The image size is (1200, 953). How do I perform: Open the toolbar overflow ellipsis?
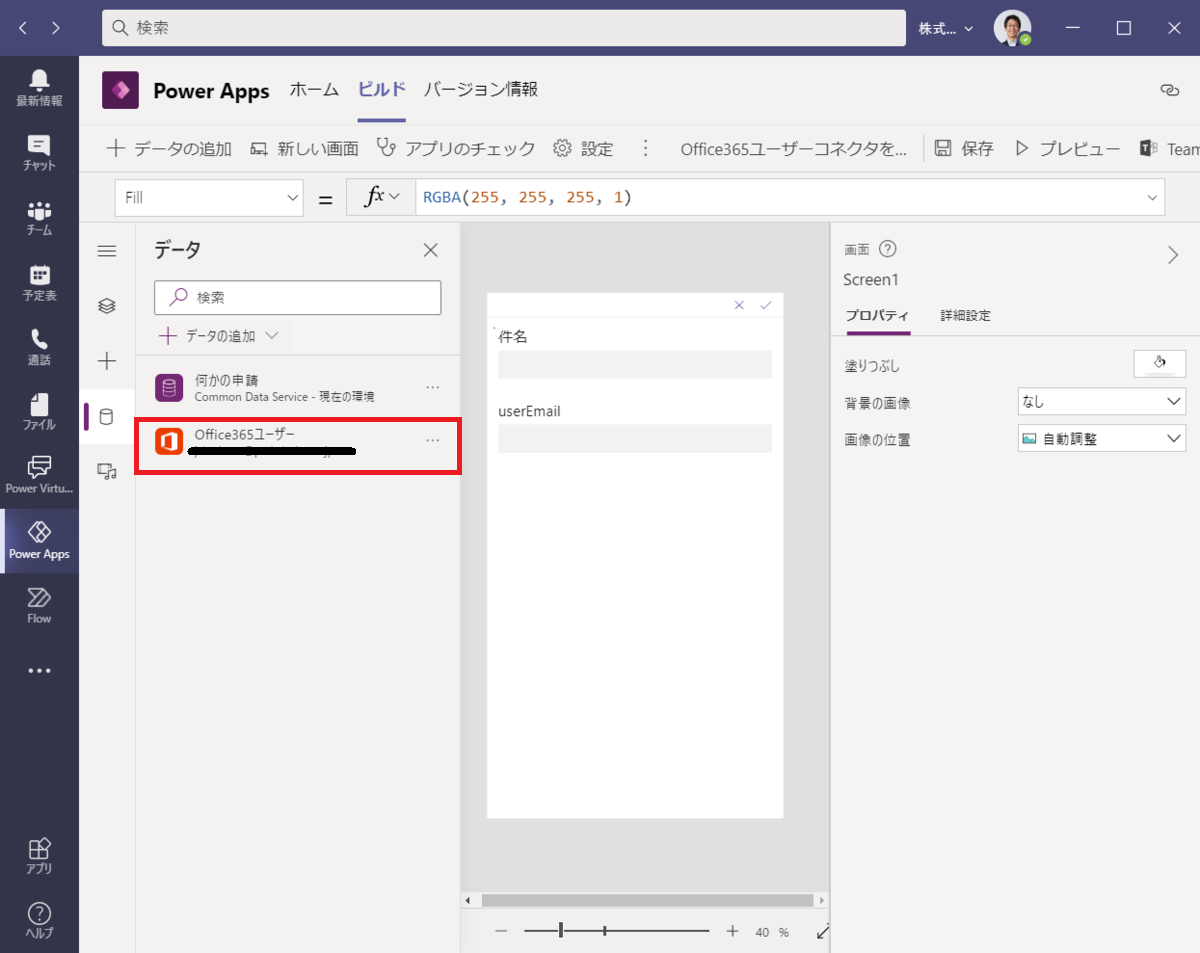pyautogui.click(x=645, y=149)
